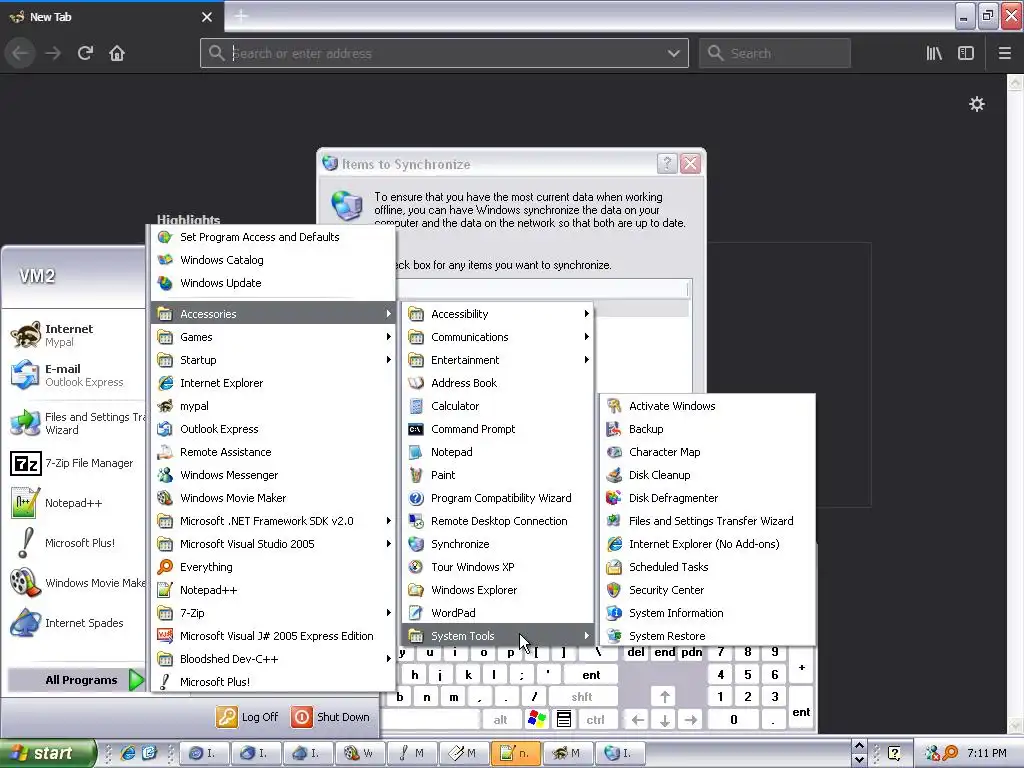Open Activate Windows from System Tools
Viewport: 1024px width, 768px height.
click(x=707, y=406)
